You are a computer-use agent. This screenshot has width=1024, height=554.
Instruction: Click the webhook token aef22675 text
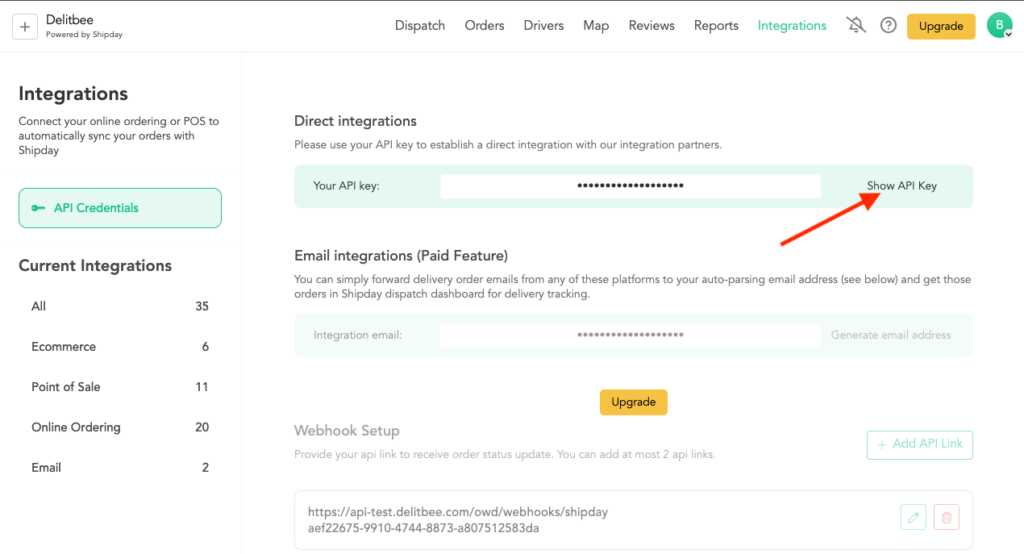tap(423, 528)
